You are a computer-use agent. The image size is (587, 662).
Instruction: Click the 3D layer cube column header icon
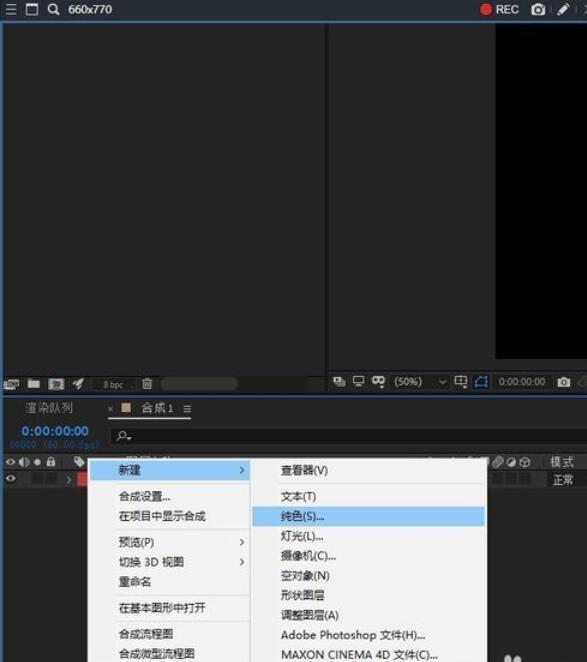pos(524,462)
